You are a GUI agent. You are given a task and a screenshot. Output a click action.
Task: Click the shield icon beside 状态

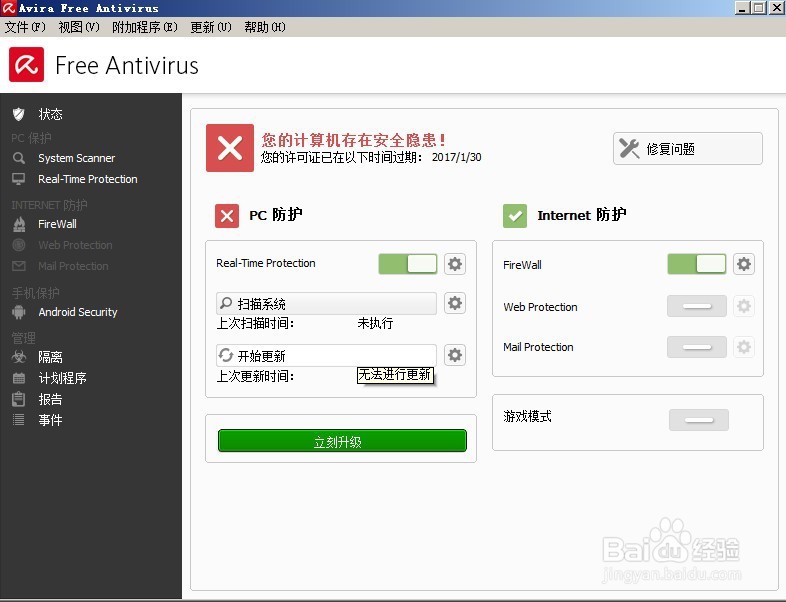(19, 114)
